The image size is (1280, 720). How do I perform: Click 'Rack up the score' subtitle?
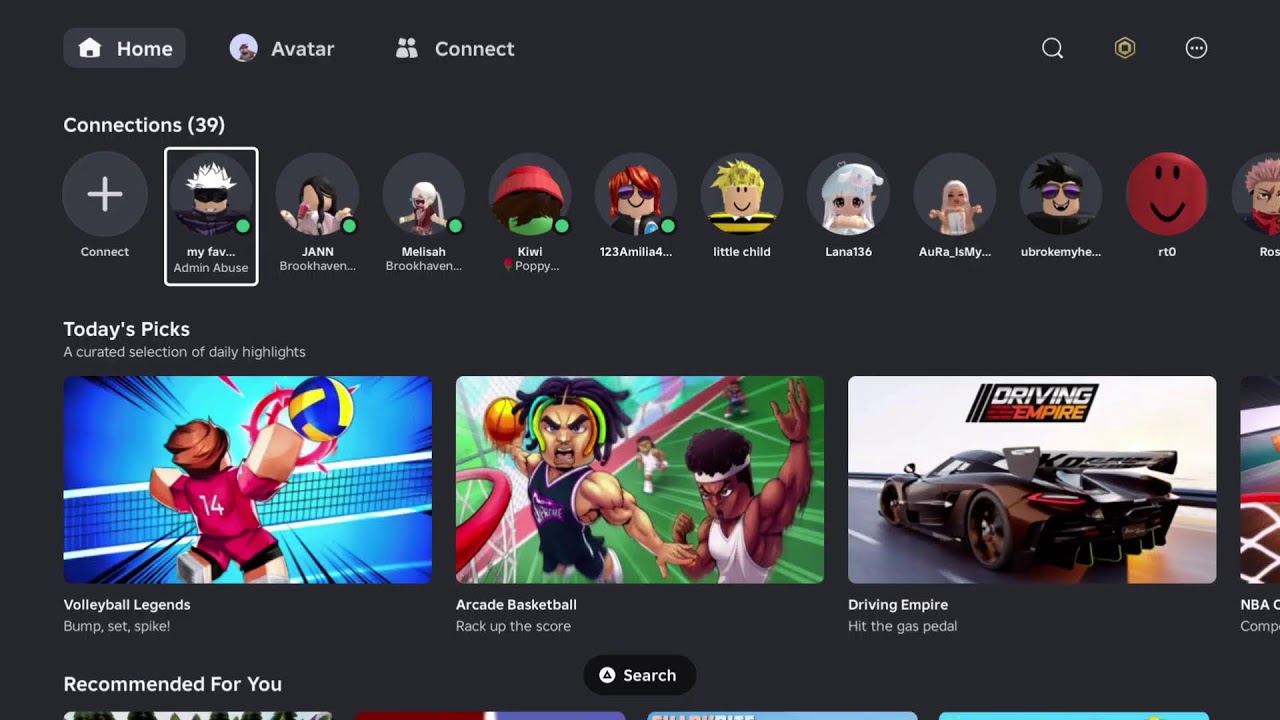point(513,626)
